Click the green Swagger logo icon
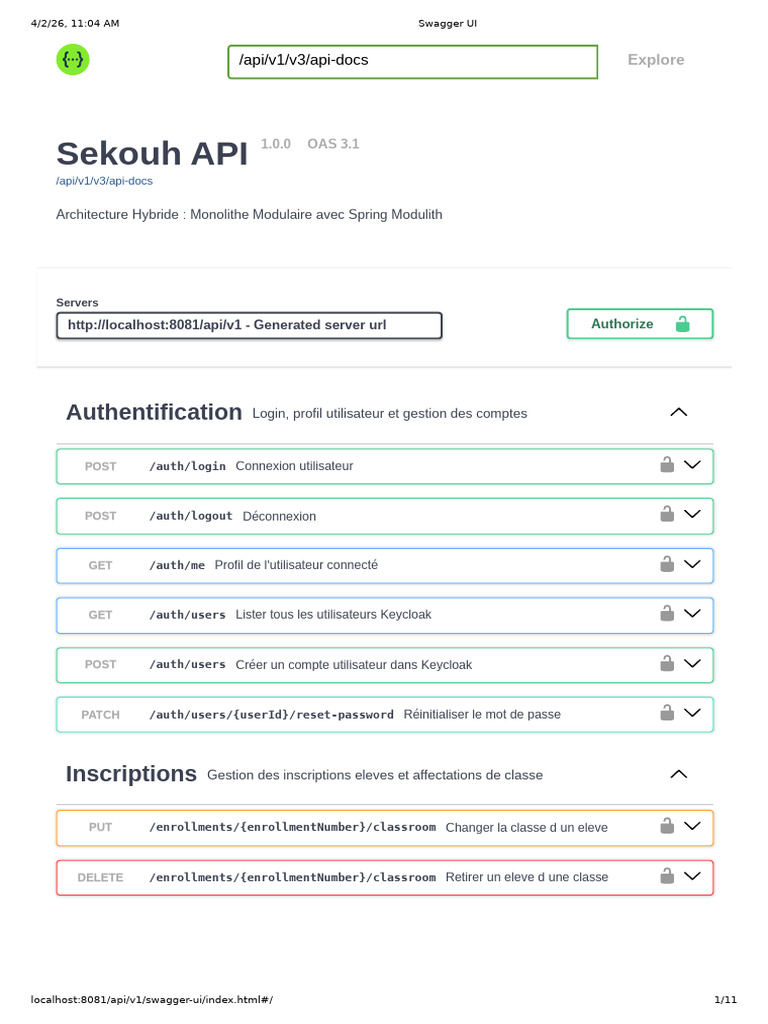This screenshot has width=768, height=1024. coord(72,59)
